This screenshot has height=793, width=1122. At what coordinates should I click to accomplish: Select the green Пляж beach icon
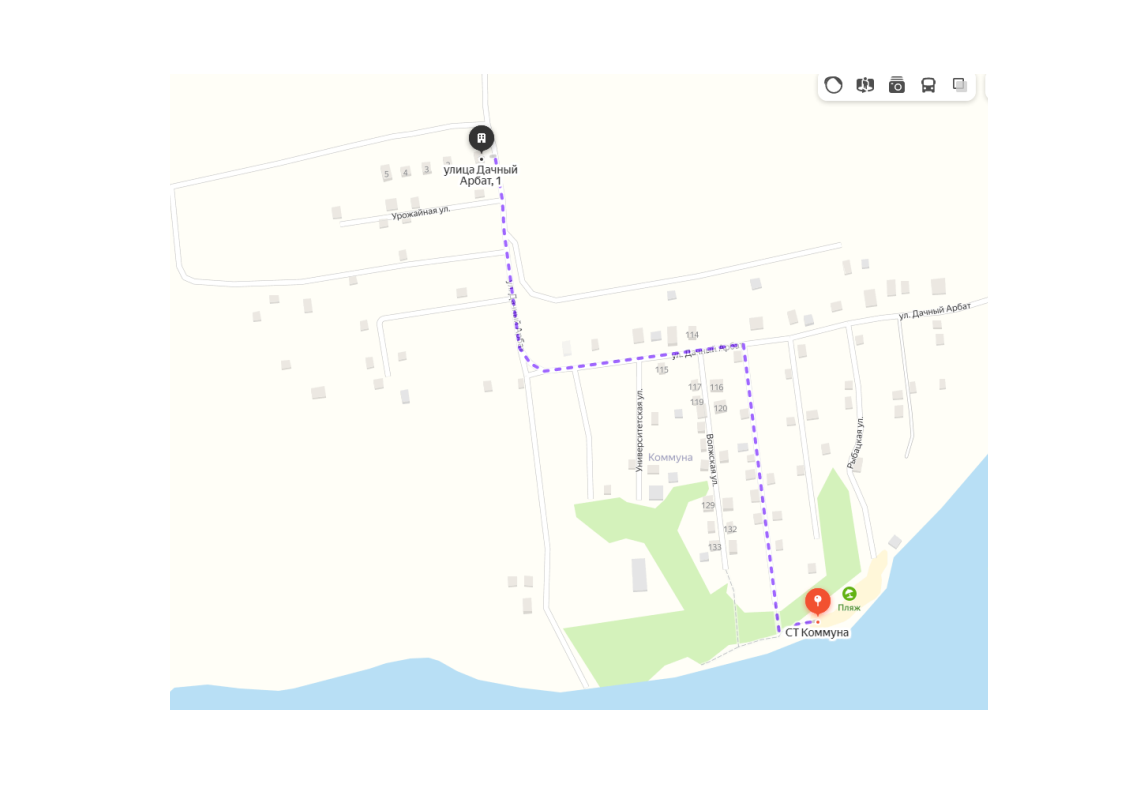[849, 593]
